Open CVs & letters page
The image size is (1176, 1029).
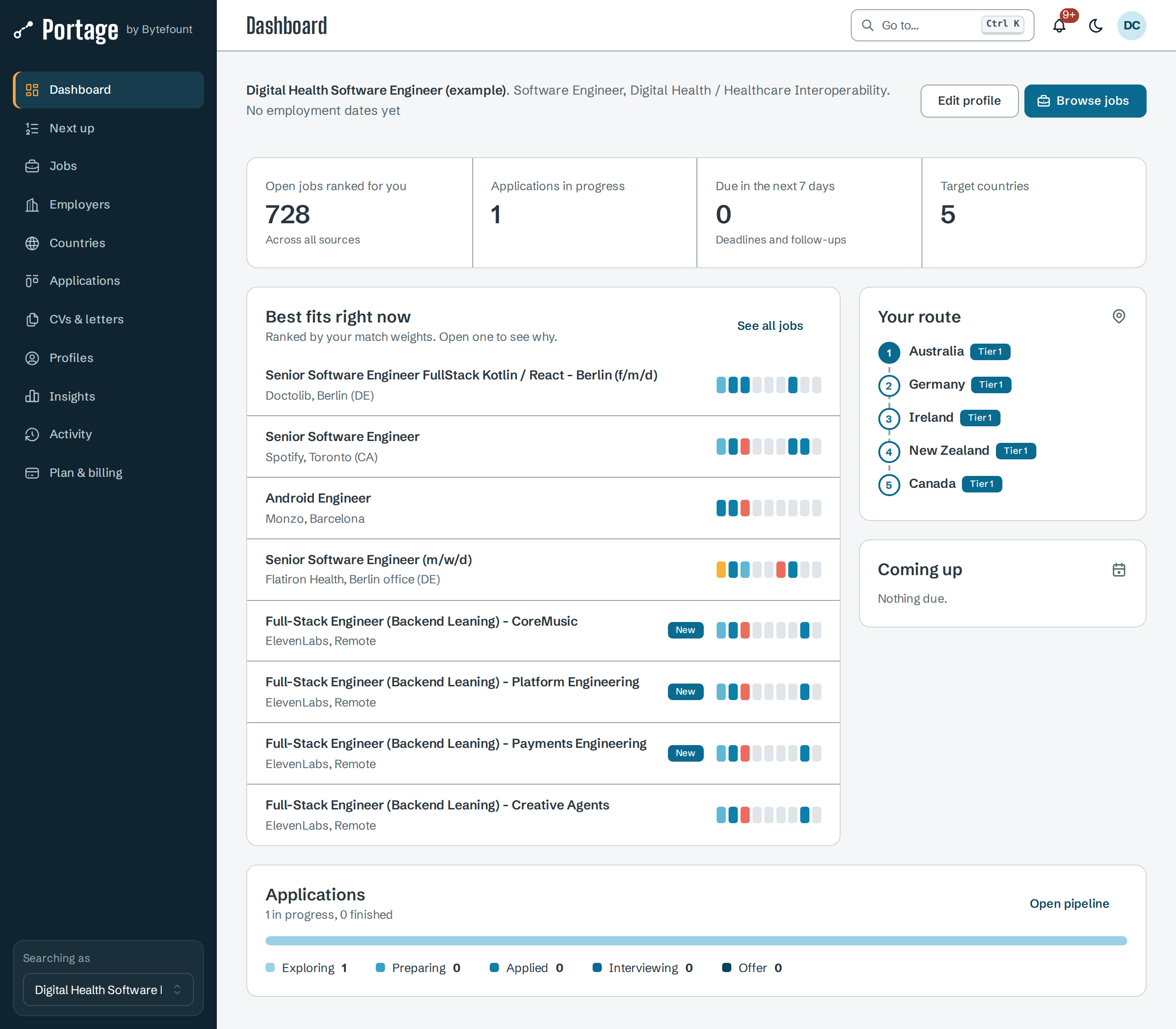pos(108,319)
